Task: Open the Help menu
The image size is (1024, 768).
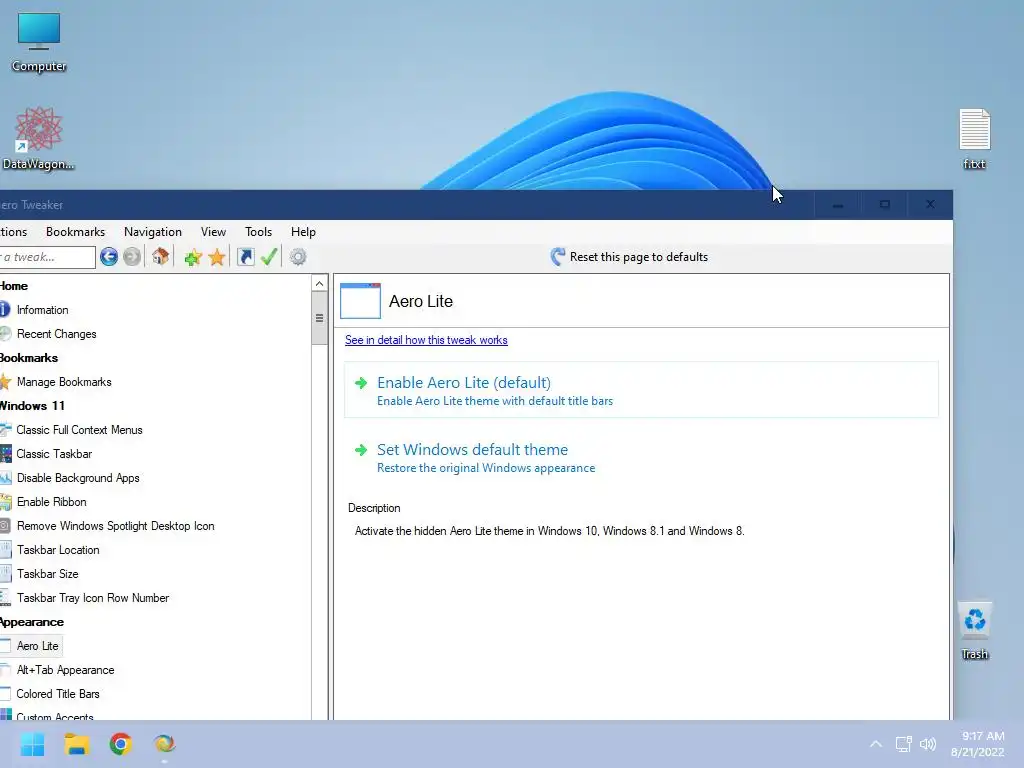Action: [x=303, y=232]
